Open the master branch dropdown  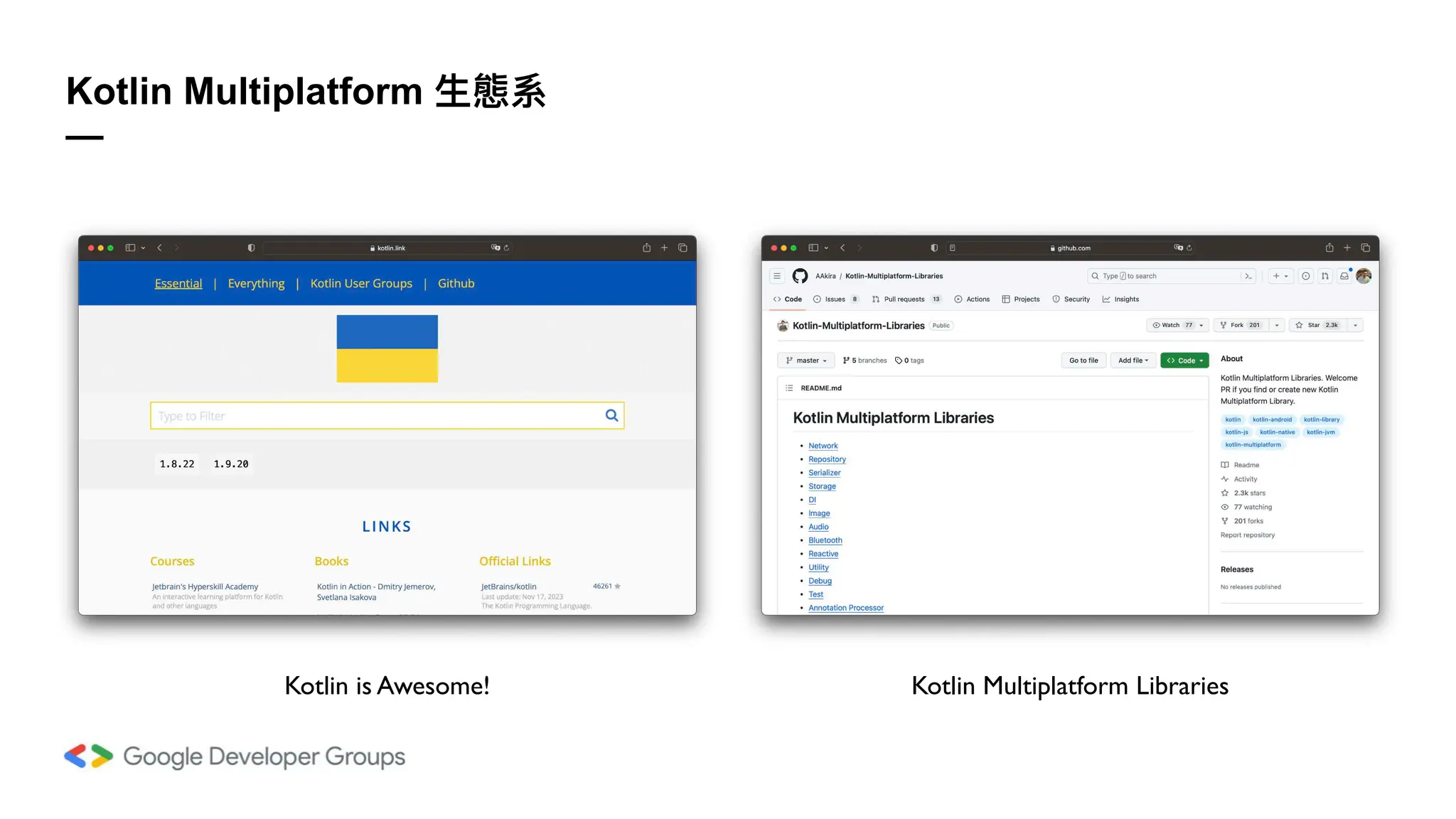pyautogui.click(x=806, y=360)
